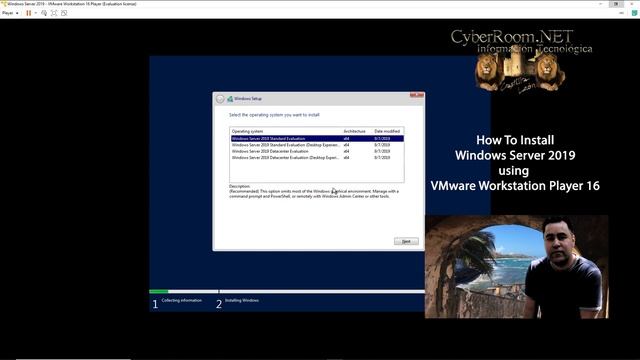Click the orange pause virtual machine icon
Image resolution: width=640 pixels, height=360 pixels.
point(29,13)
